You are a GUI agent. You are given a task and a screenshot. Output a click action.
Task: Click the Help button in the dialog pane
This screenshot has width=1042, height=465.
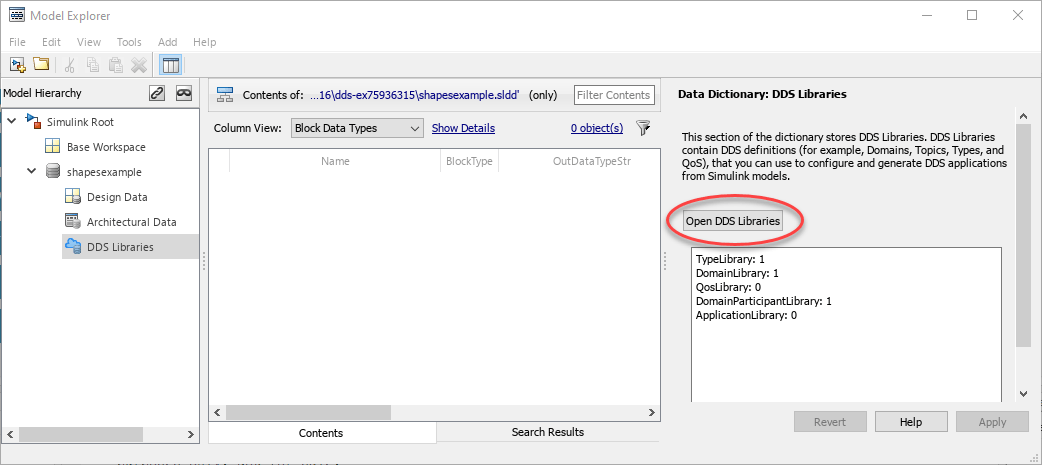click(x=910, y=422)
